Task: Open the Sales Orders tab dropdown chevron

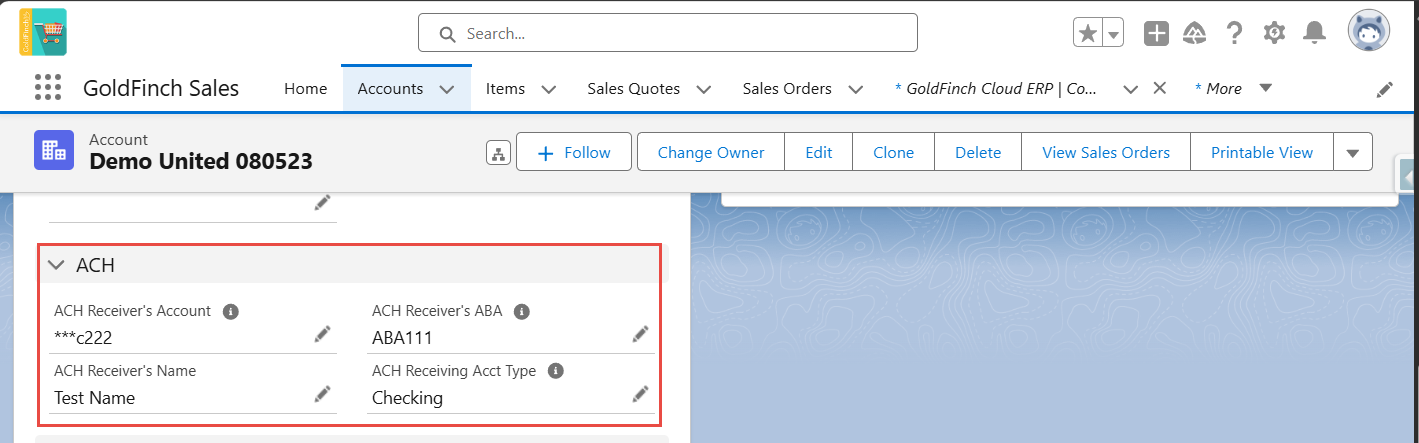Action: pos(855,89)
